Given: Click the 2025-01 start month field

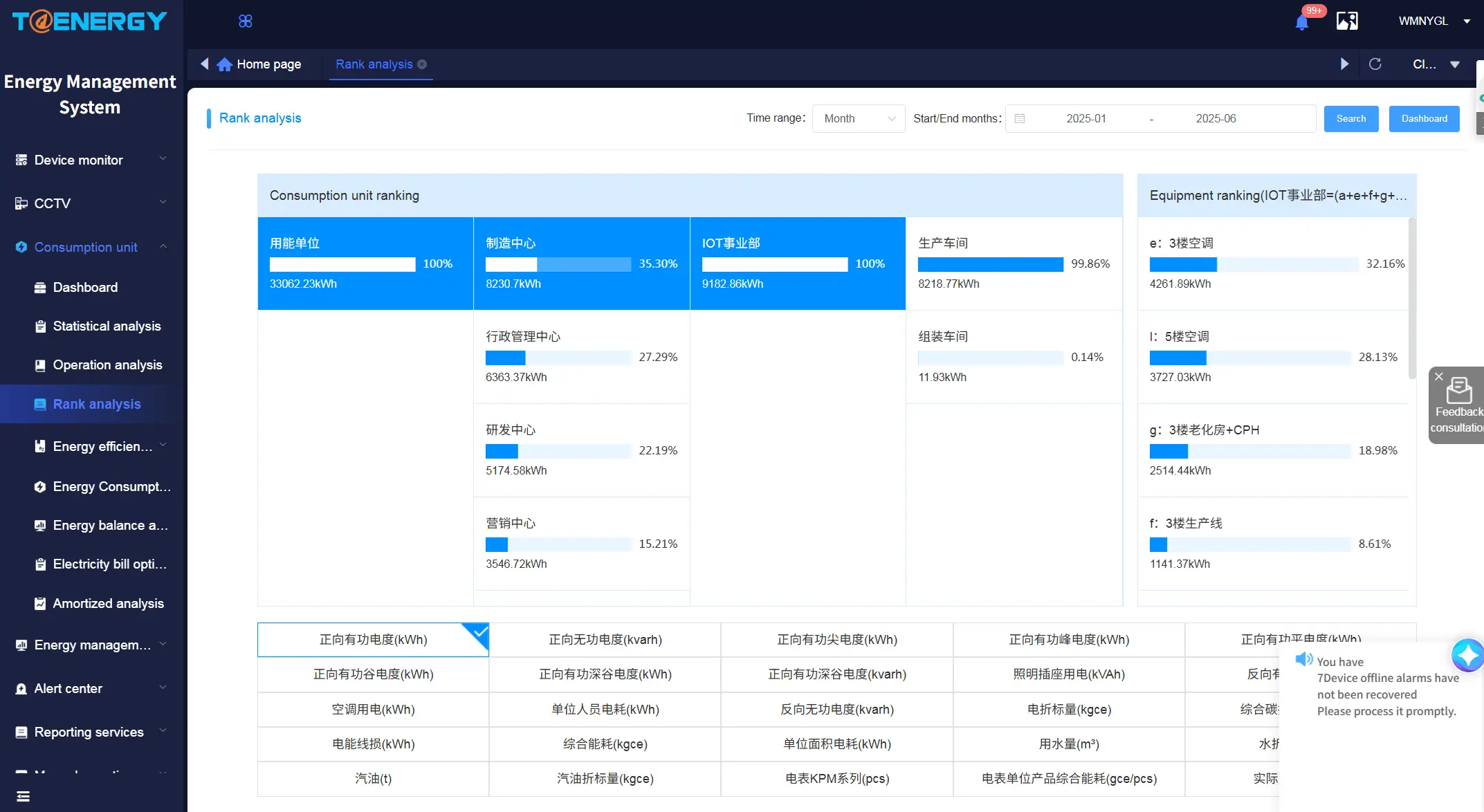Looking at the screenshot, I should pyautogui.click(x=1086, y=118).
